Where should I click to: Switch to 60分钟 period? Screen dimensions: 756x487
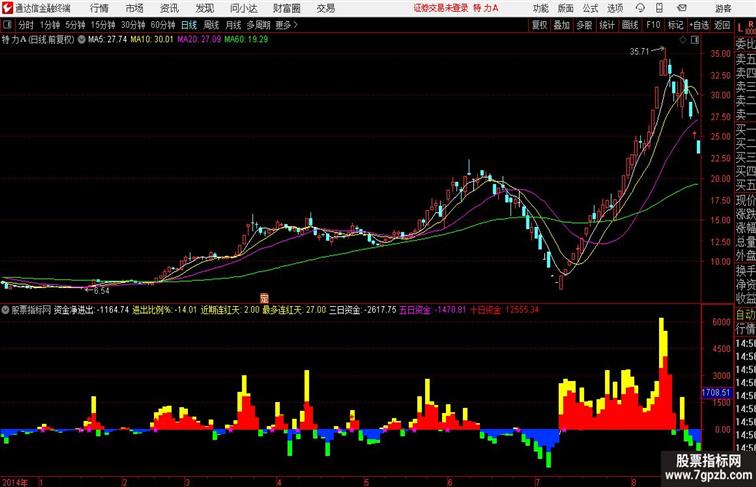(x=163, y=25)
